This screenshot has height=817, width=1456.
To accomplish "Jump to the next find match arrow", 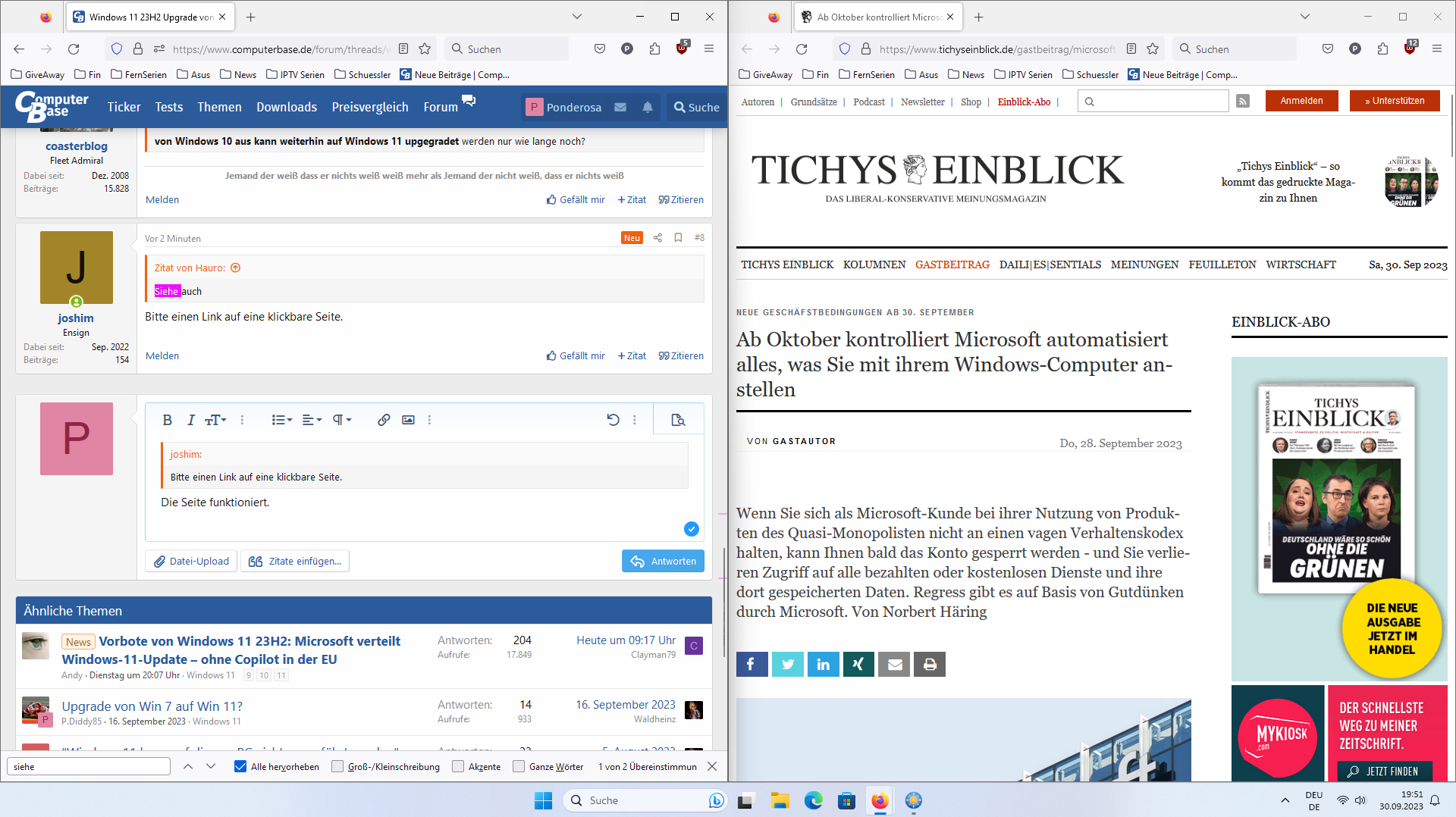I will click(211, 766).
